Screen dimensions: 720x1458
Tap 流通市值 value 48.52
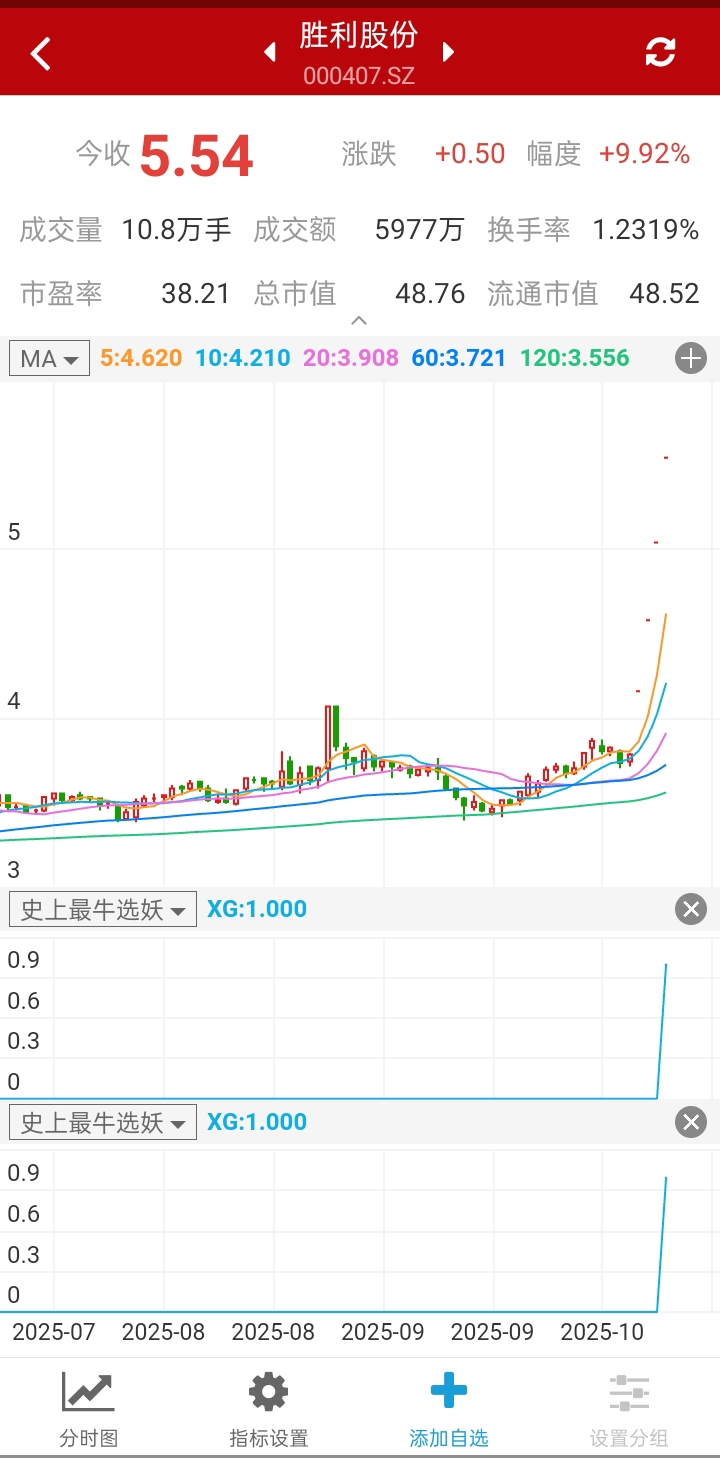tap(664, 293)
